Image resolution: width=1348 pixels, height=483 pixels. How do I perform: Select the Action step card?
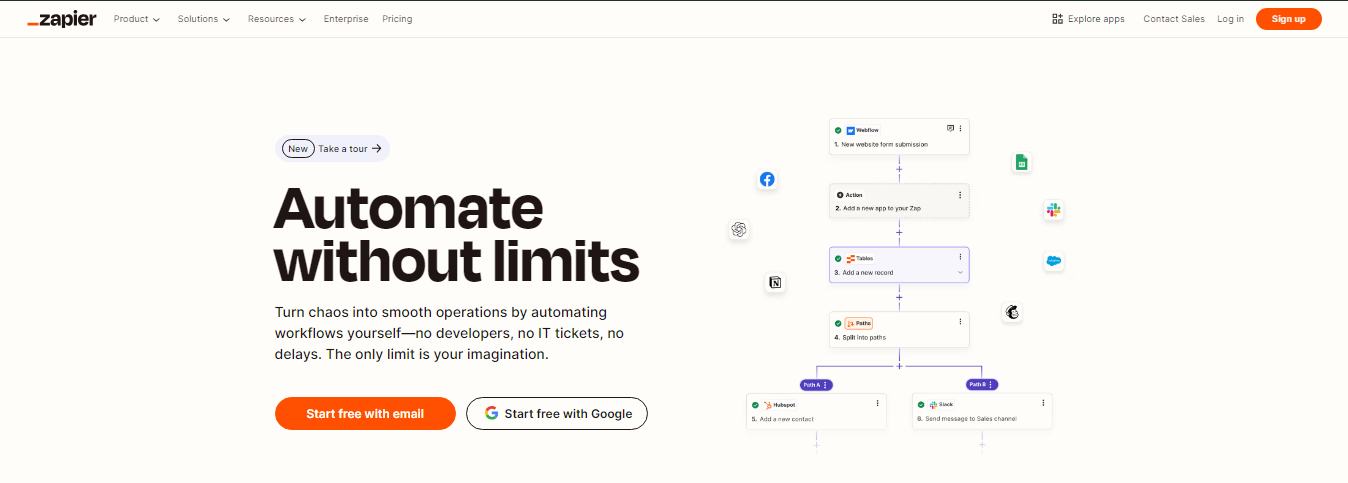click(899, 201)
